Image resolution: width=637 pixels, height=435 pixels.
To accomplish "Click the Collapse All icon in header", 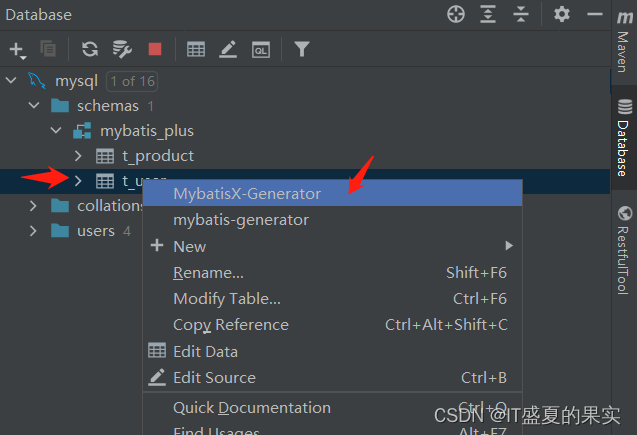I will pos(520,14).
